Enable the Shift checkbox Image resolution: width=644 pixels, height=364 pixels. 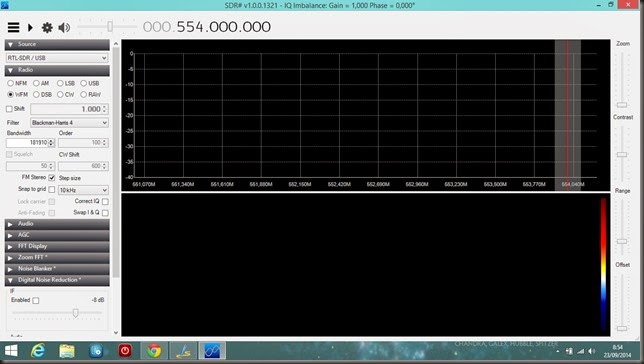pos(9,109)
